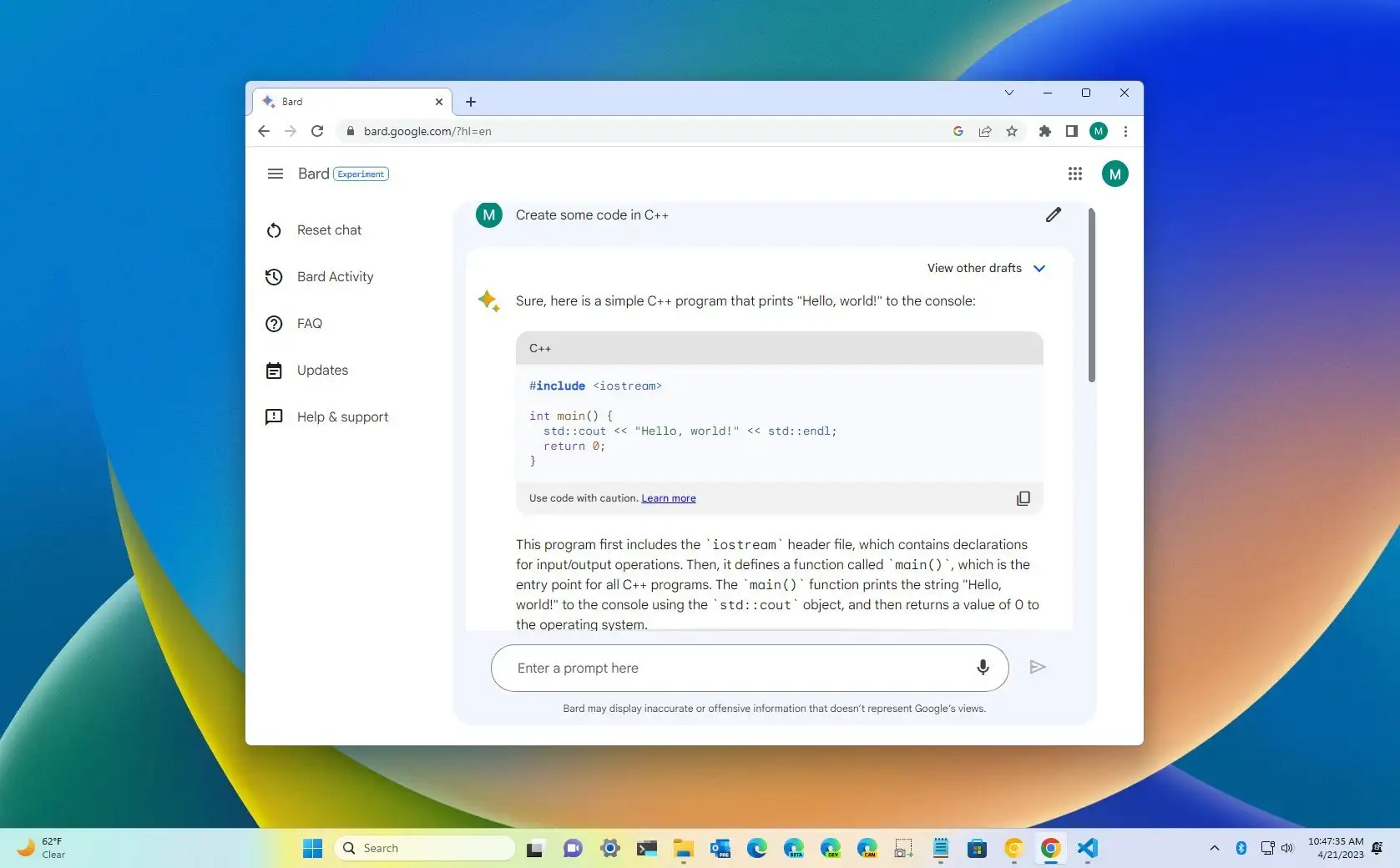Switch to the Bard browser tab

click(342, 101)
